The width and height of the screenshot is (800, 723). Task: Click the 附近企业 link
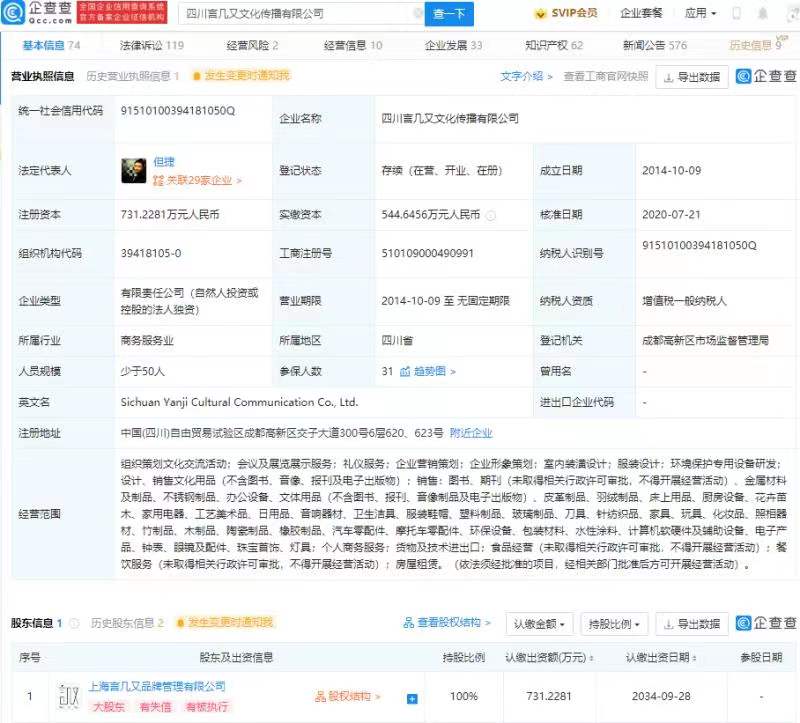tap(471, 433)
